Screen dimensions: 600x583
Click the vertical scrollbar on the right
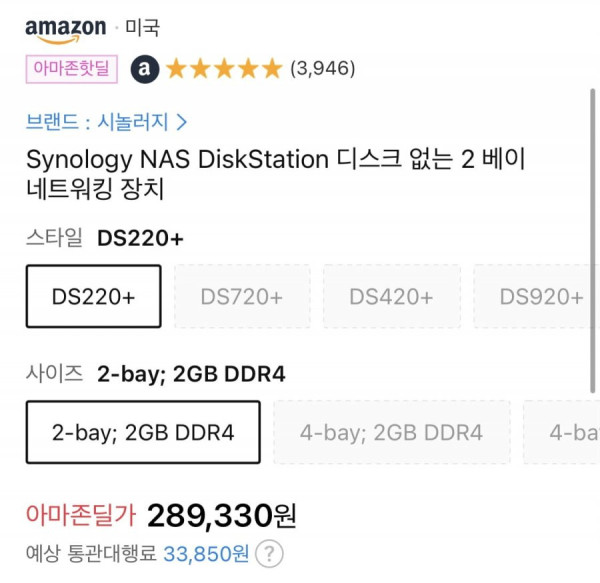[x=593, y=241]
